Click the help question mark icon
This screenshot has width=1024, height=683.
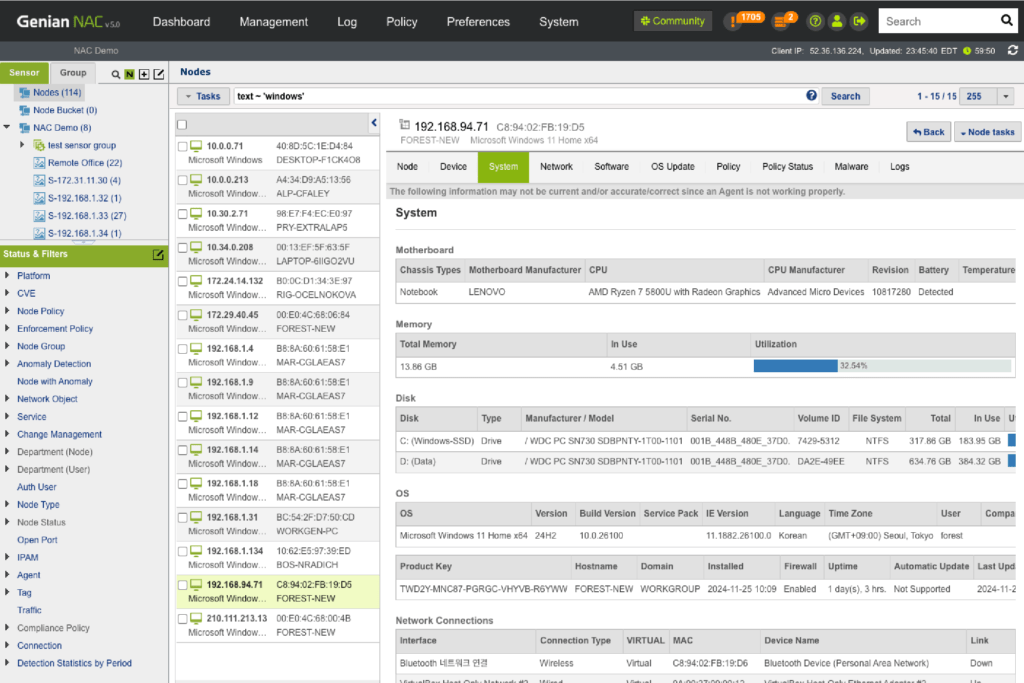[x=816, y=21]
